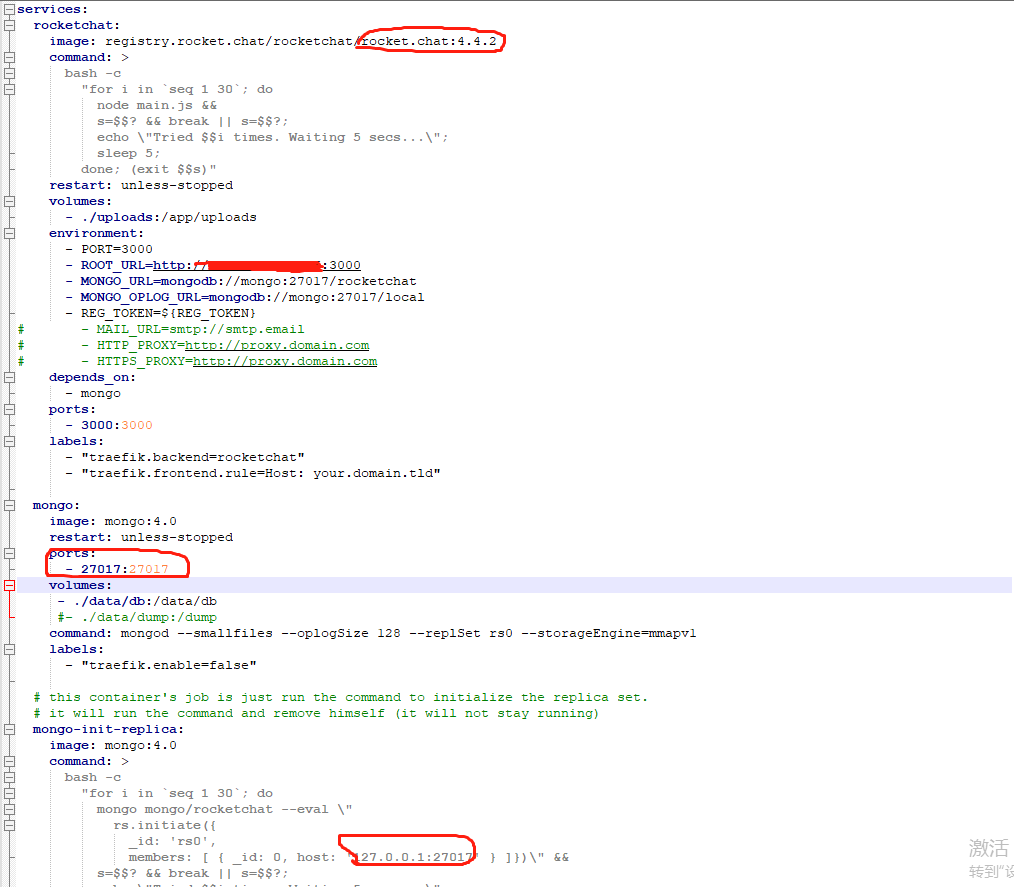Collapse the fold beside 'ports:' above '27017:27017'
Viewport: 1014px width, 887px height.
coord(9,553)
